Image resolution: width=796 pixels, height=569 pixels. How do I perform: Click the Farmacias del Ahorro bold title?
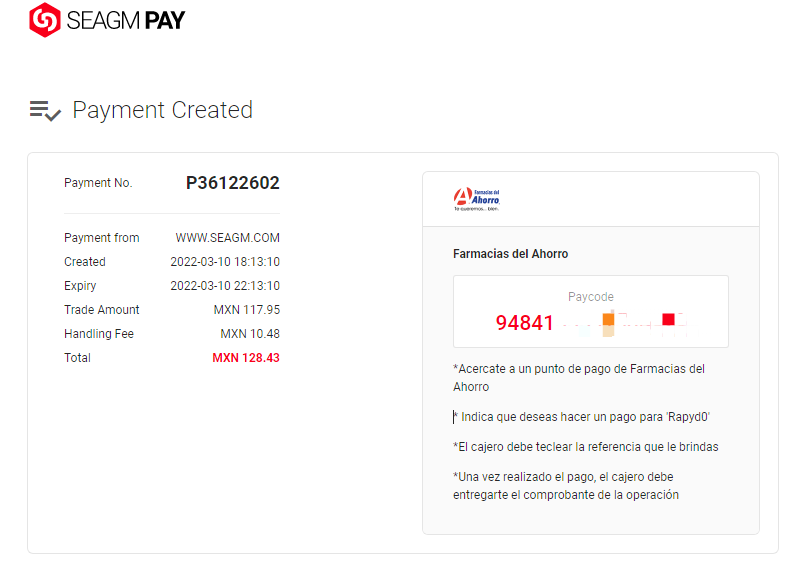[510, 254]
